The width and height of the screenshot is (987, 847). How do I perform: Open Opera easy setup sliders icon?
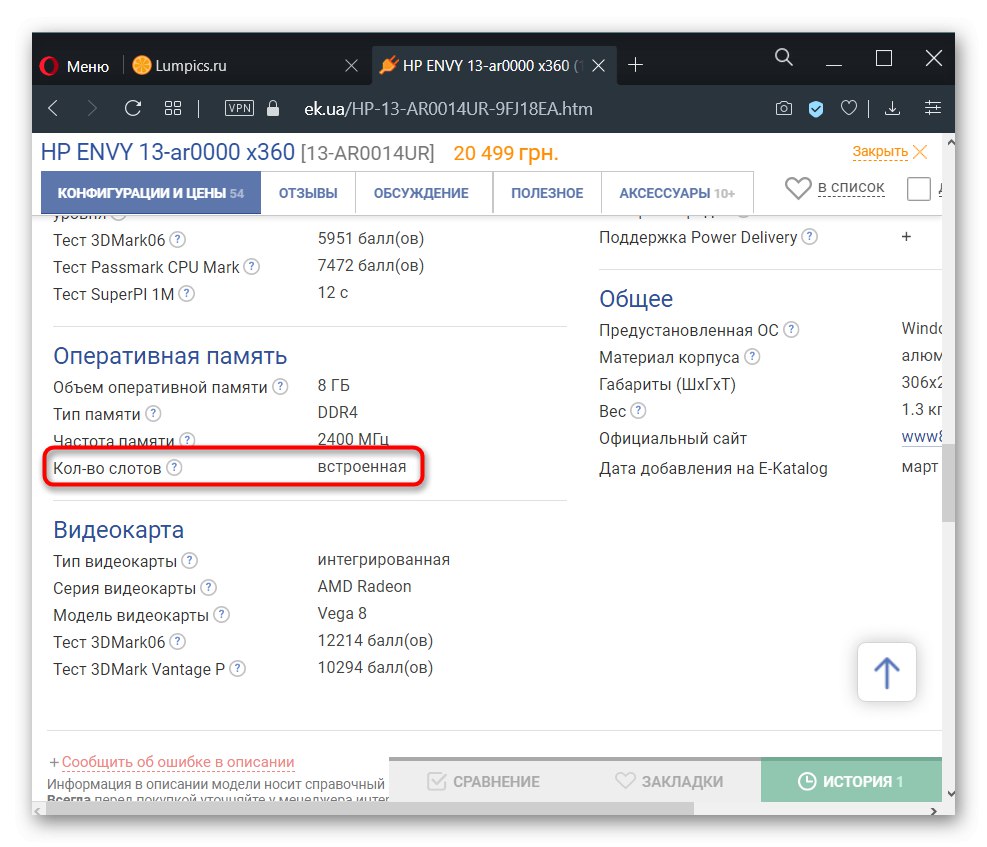click(x=933, y=108)
